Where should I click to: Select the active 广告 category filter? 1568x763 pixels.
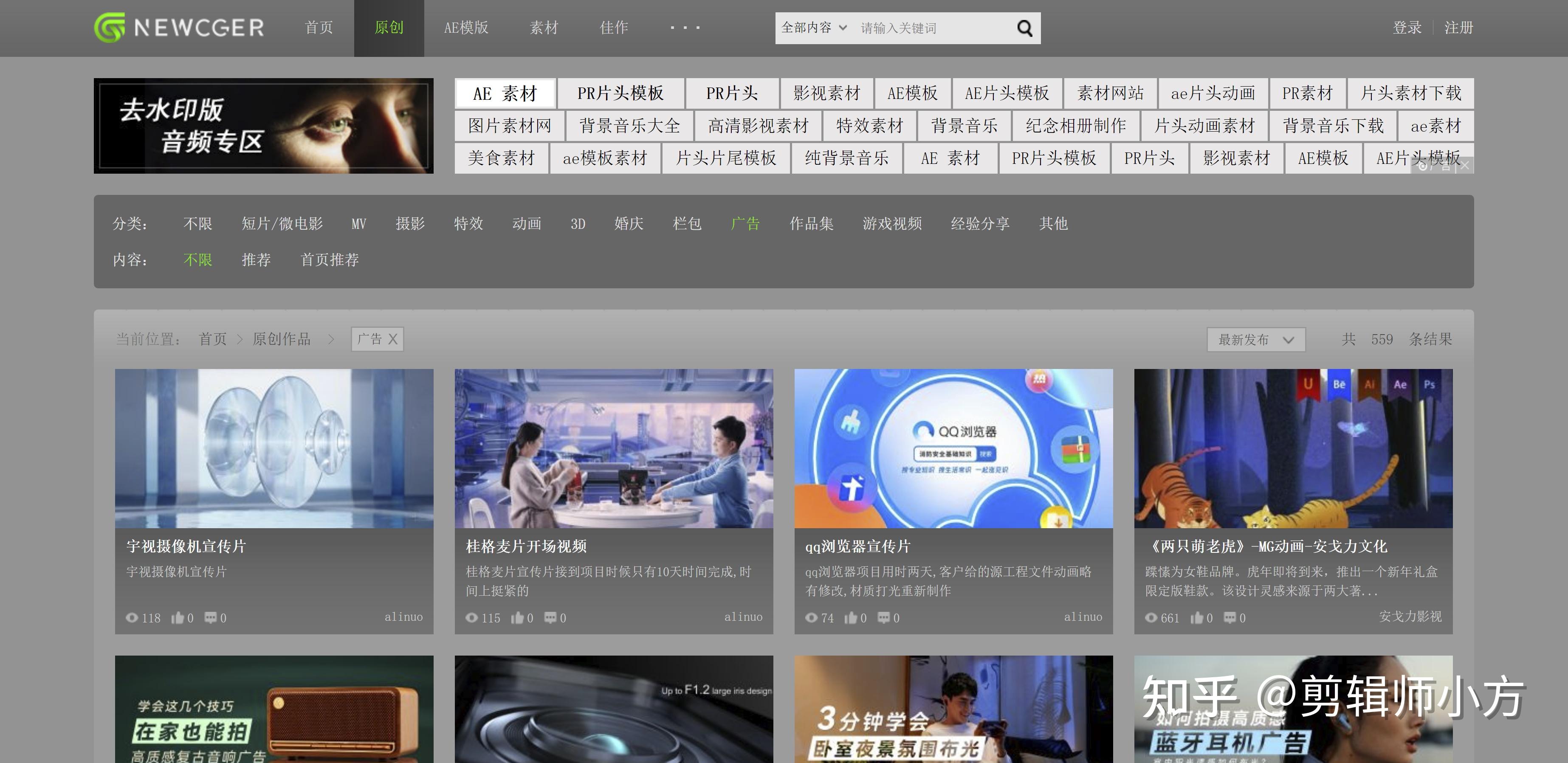pos(746,224)
